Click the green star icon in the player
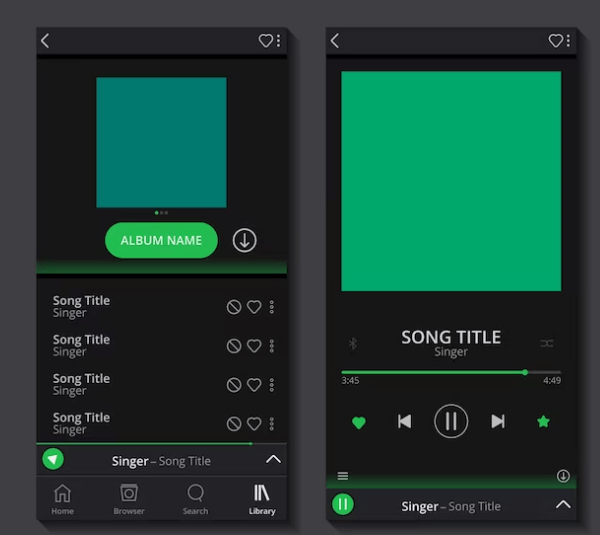 tap(543, 422)
